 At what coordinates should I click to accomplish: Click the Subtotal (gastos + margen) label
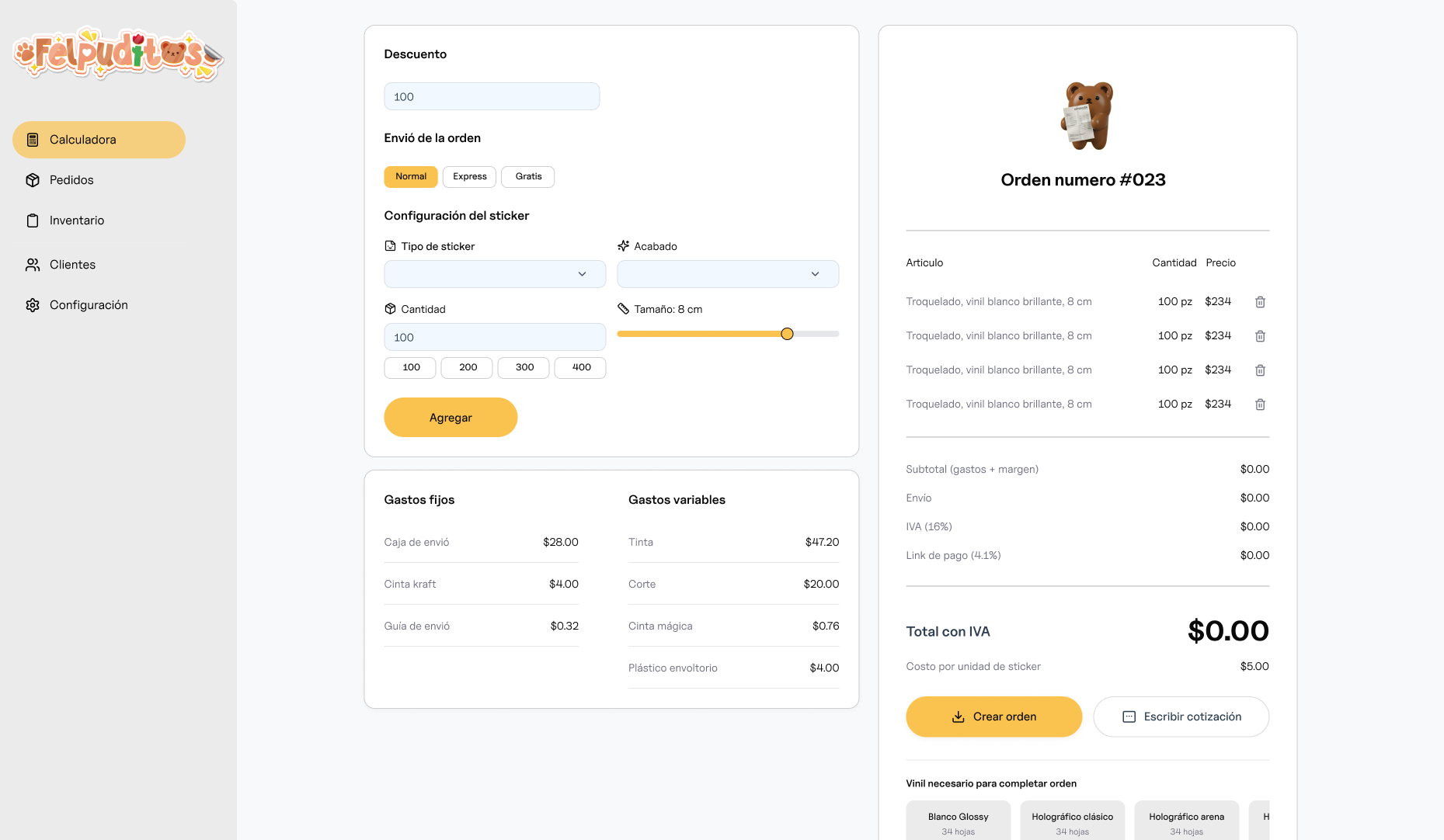click(x=972, y=469)
